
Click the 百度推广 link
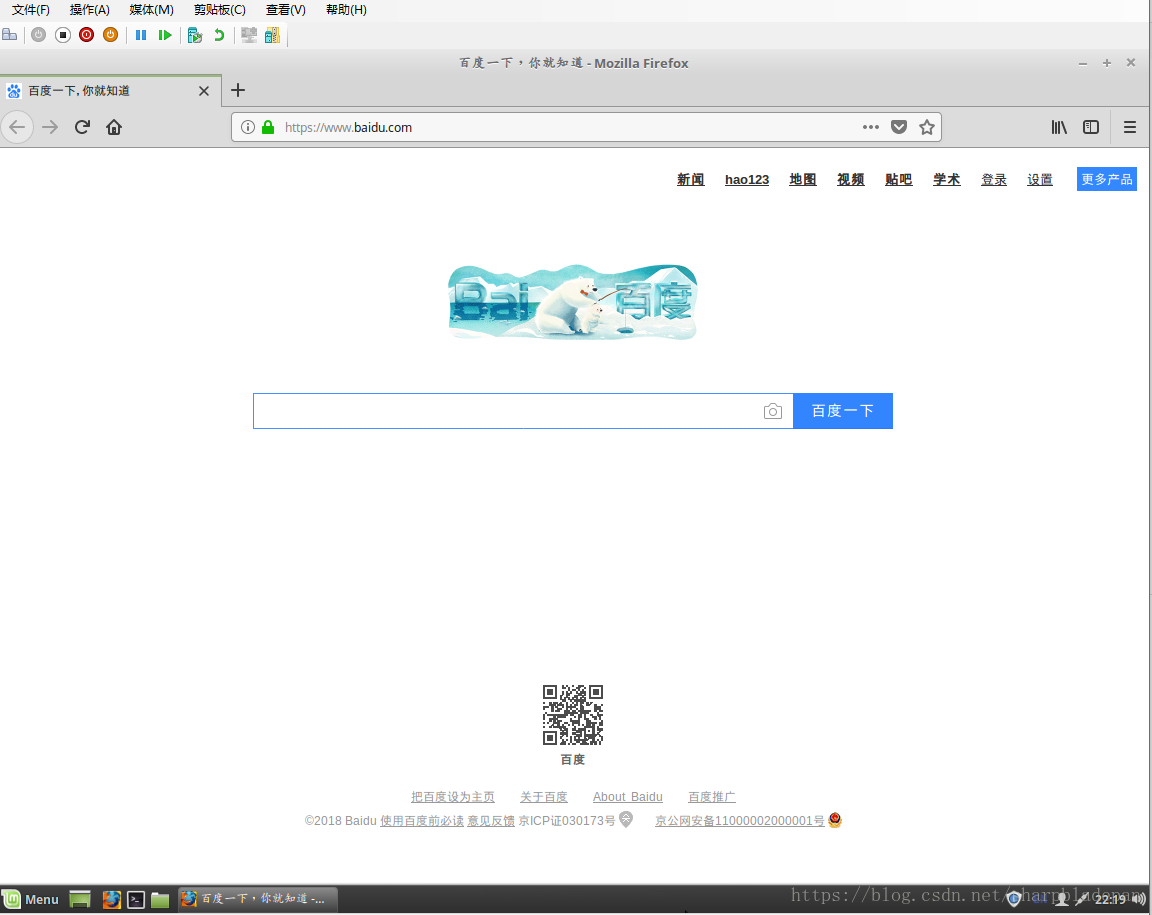click(x=711, y=797)
